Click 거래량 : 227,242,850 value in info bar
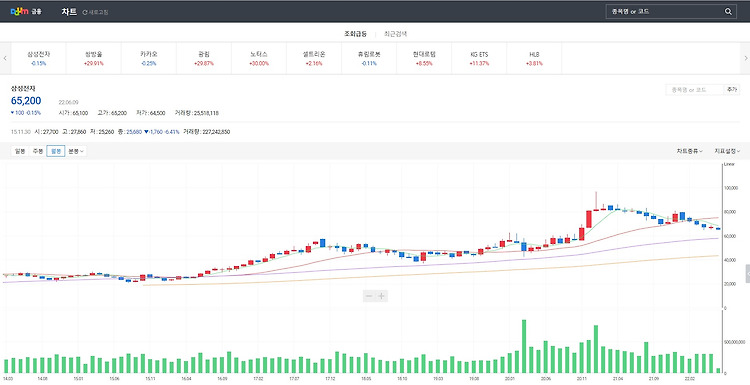The image size is (750, 385). [x=207, y=132]
